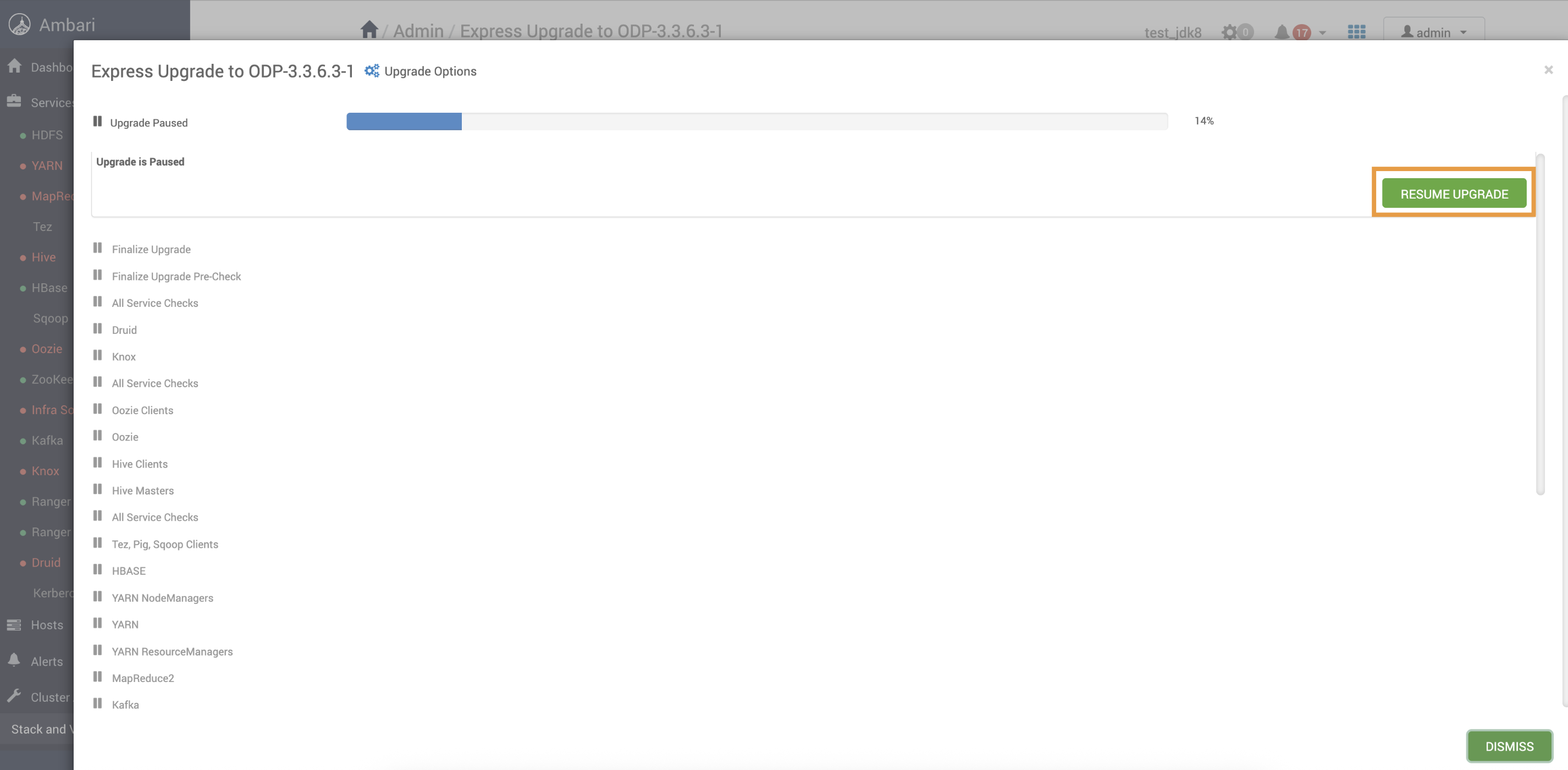
Task: Open the views grid icon
Action: coord(1356,32)
